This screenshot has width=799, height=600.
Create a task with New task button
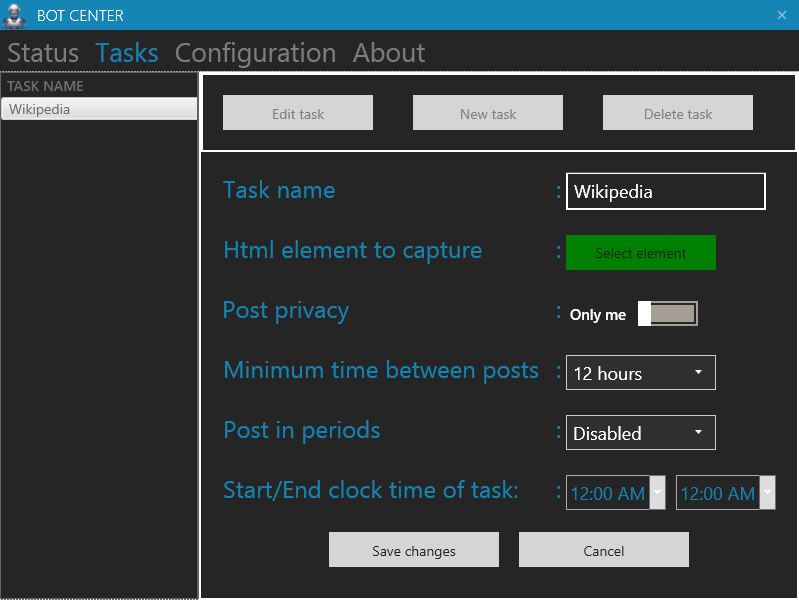click(487, 113)
